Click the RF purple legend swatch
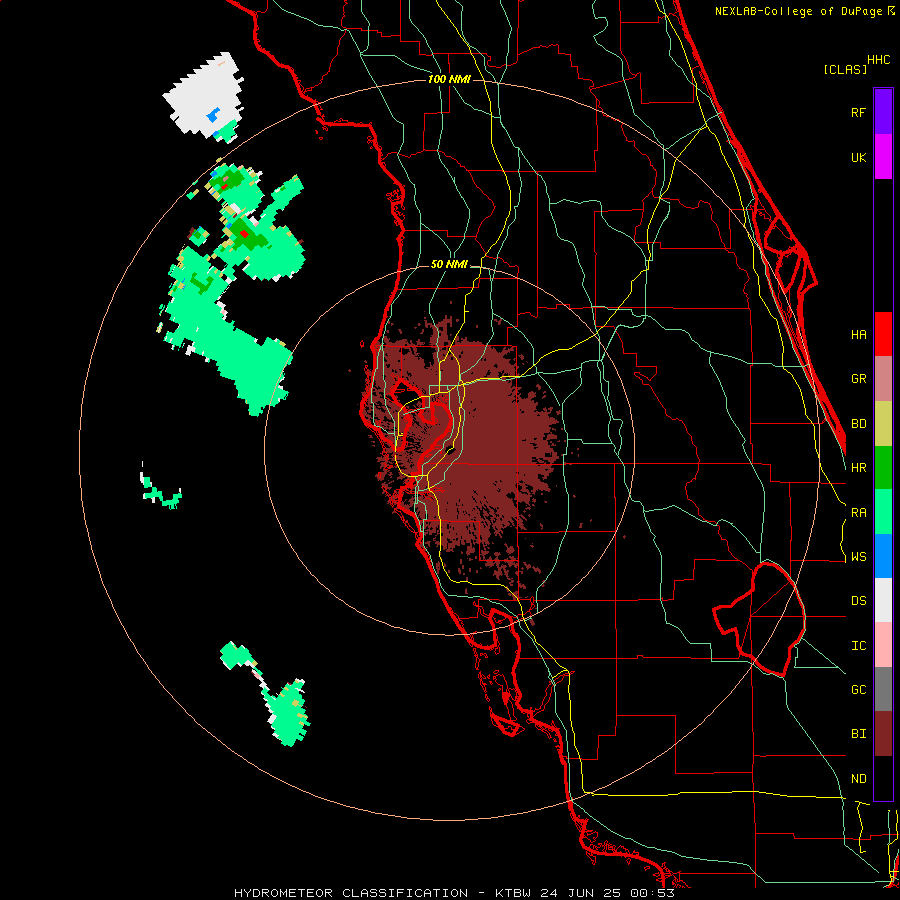This screenshot has width=900, height=900. 883,112
